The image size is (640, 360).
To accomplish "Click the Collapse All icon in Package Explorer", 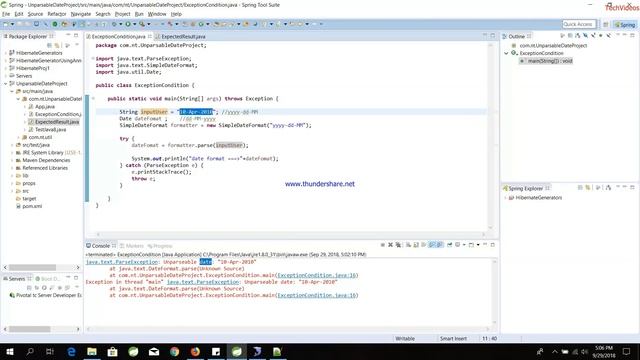I will pyautogui.click(x=49, y=45).
